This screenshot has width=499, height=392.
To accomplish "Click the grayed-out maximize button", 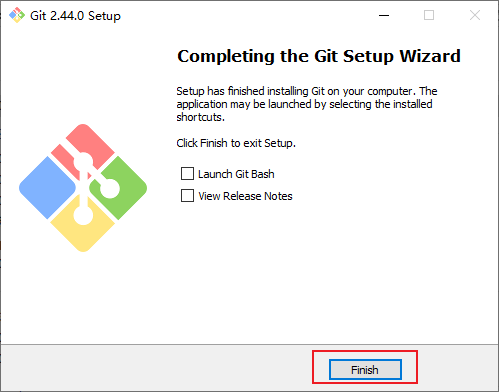I will click(429, 15).
